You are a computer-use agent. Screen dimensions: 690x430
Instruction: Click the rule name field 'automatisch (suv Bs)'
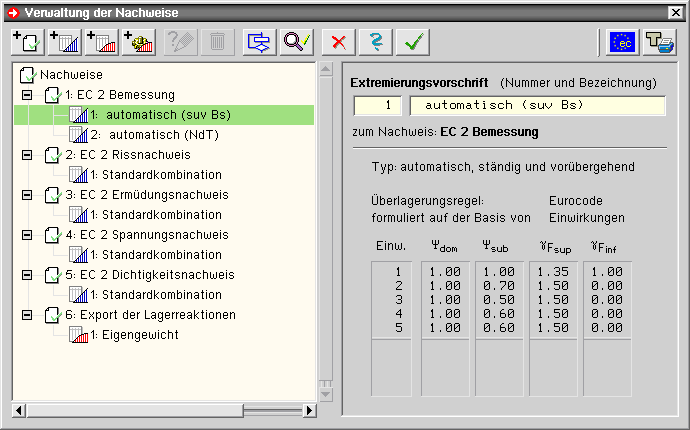click(x=537, y=105)
